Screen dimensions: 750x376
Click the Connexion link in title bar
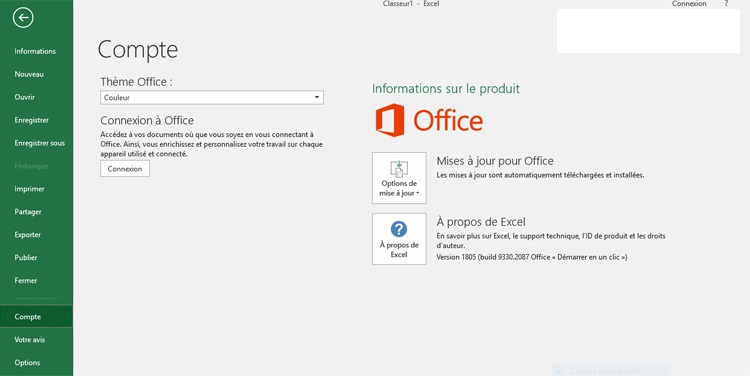(x=689, y=4)
